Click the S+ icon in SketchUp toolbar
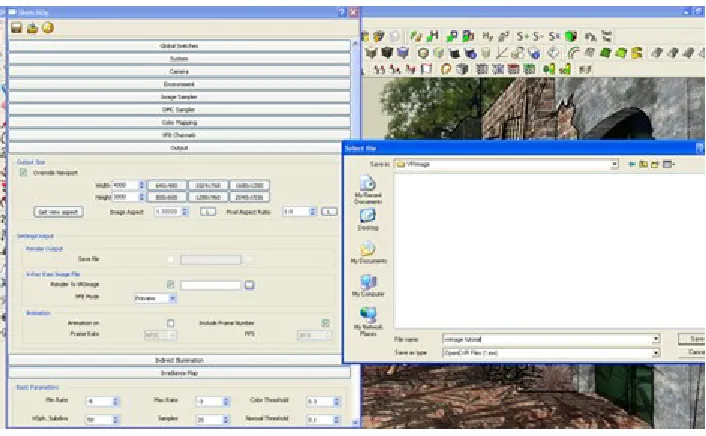Screen dimensions: 706x436 click(523, 36)
